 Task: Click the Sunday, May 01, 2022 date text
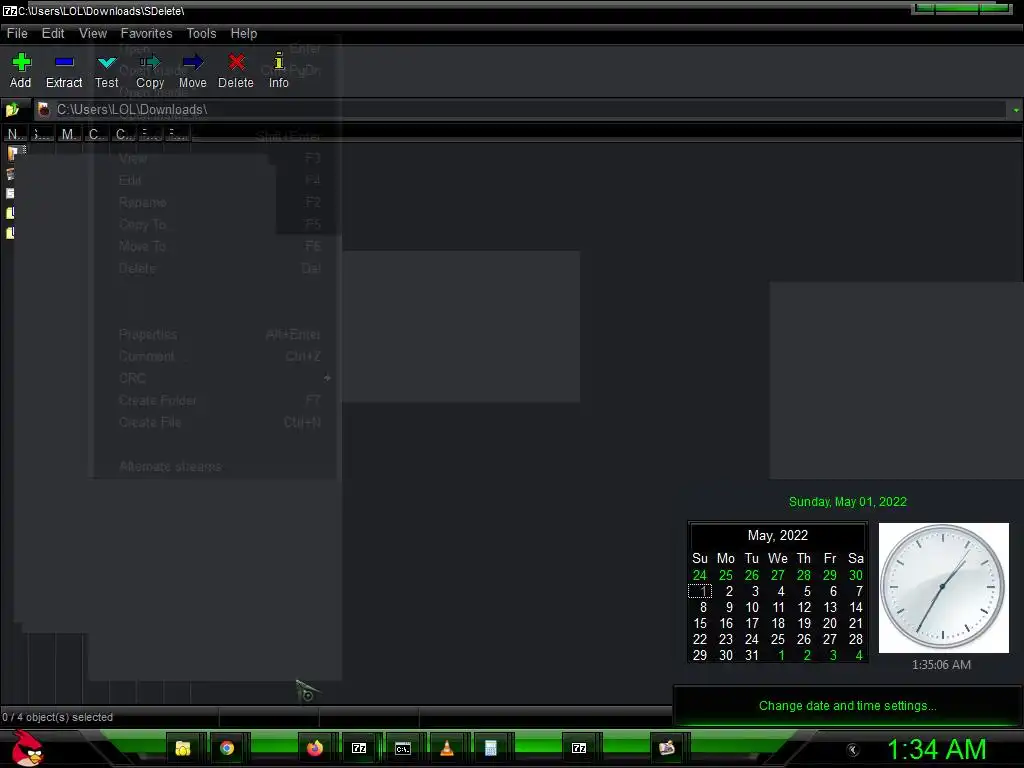point(848,502)
